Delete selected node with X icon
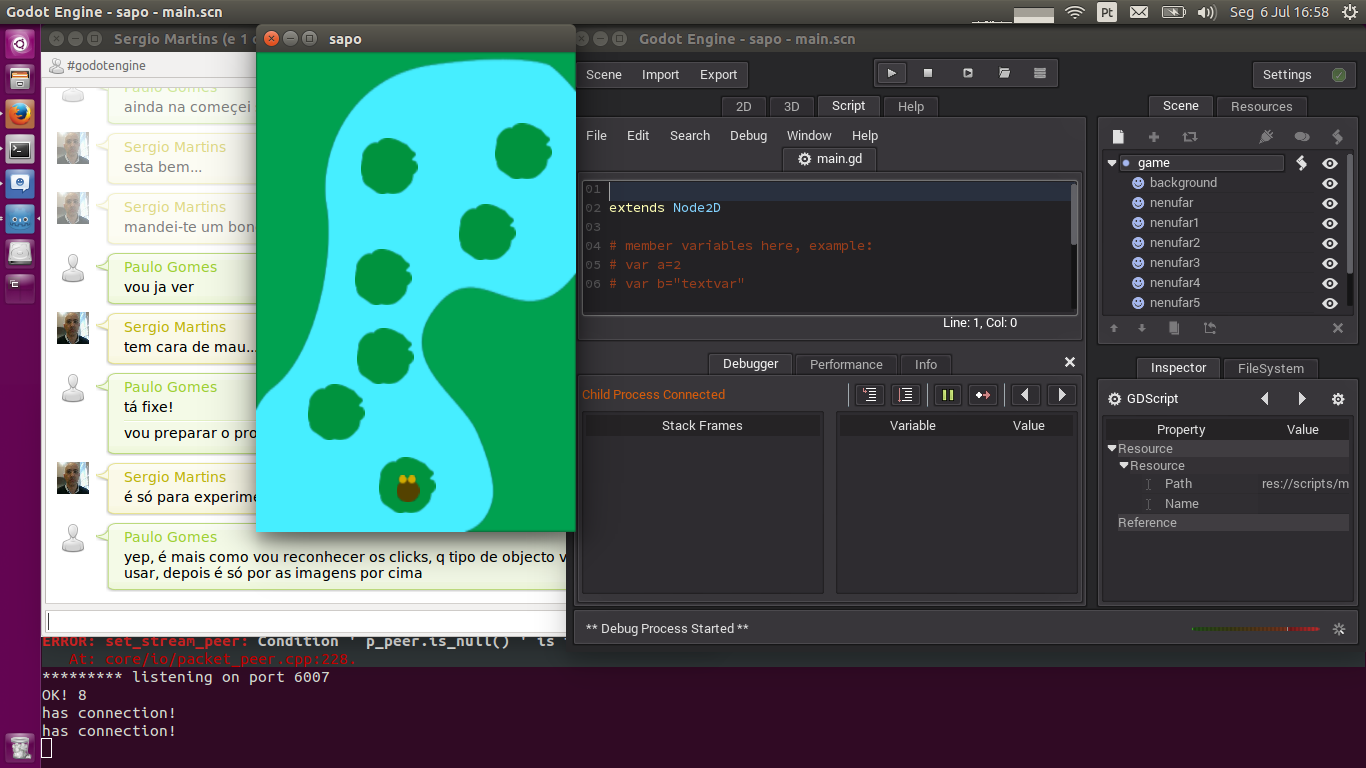 tap(1338, 328)
